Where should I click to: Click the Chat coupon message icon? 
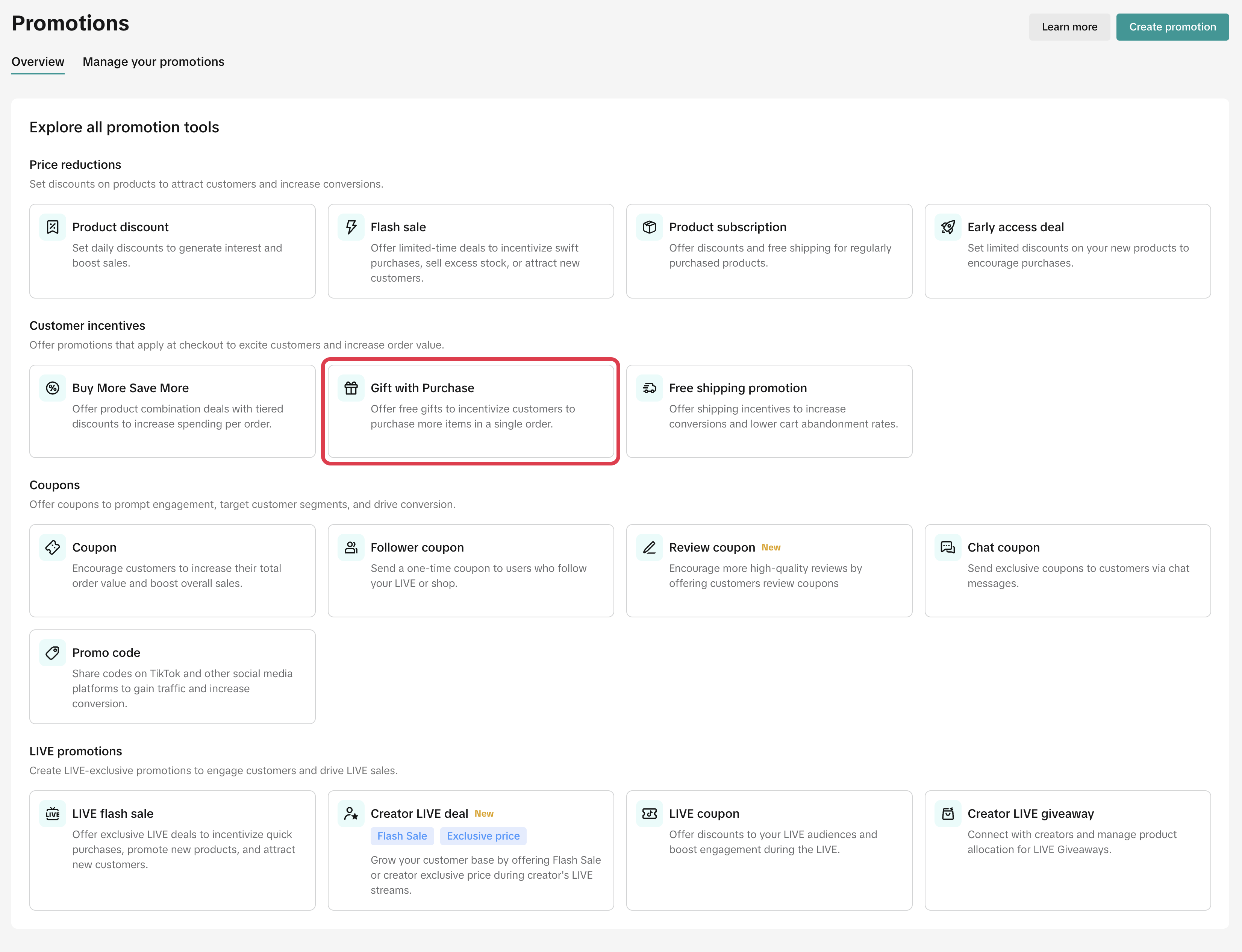click(x=948, y=547)
